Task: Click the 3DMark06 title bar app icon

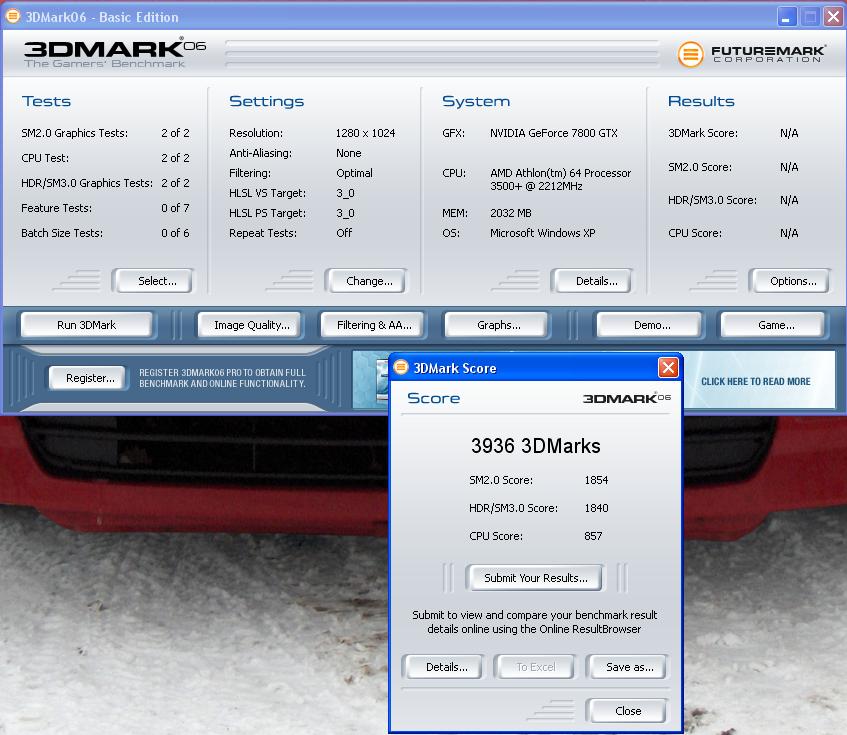Action: [x=12, y=16]
